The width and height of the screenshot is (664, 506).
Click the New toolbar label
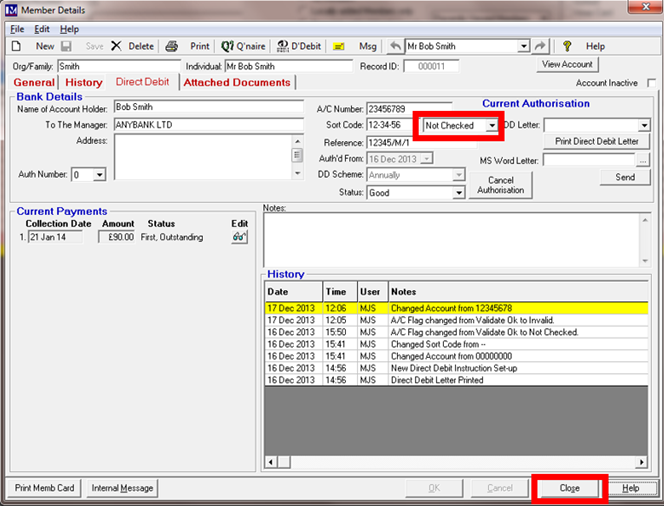tap(45, 46)
